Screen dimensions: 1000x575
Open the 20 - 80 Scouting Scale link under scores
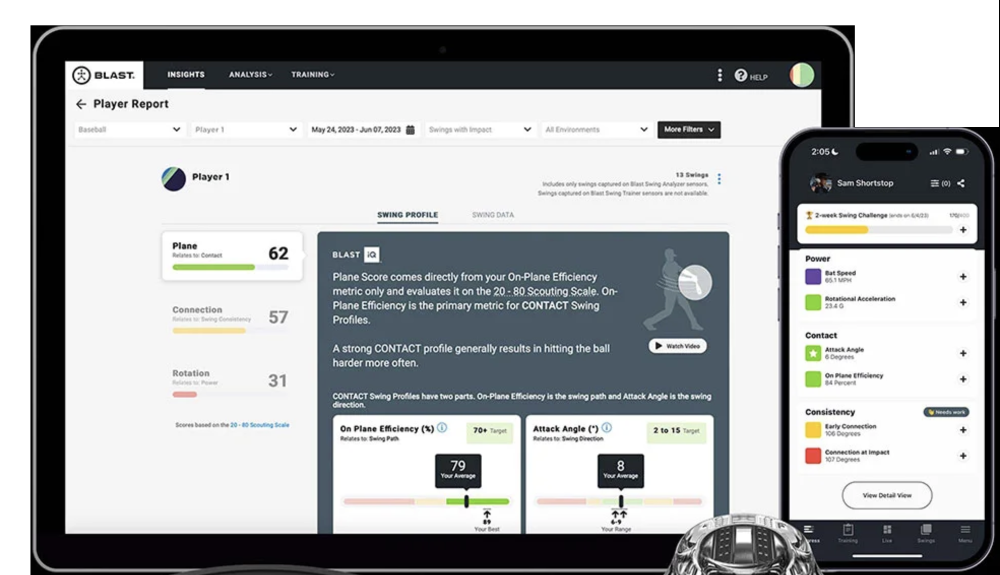click(260, 425)
